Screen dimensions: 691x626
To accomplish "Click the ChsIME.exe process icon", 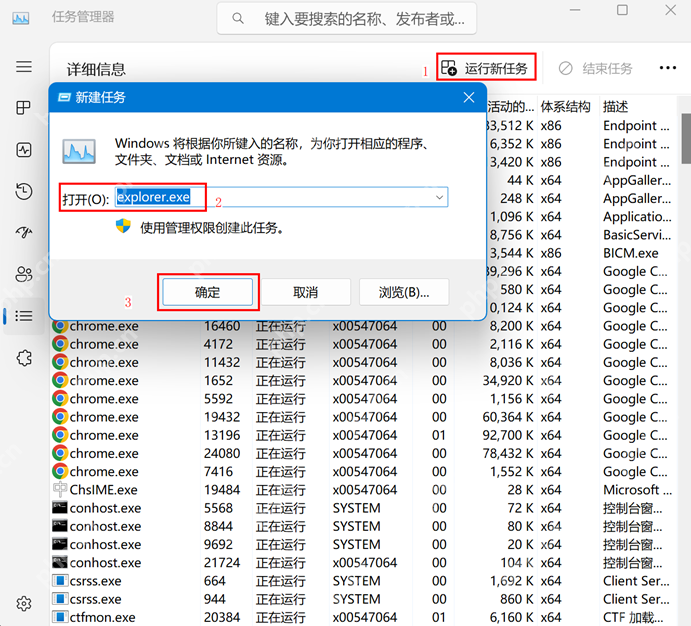I will tap(59, 489).
